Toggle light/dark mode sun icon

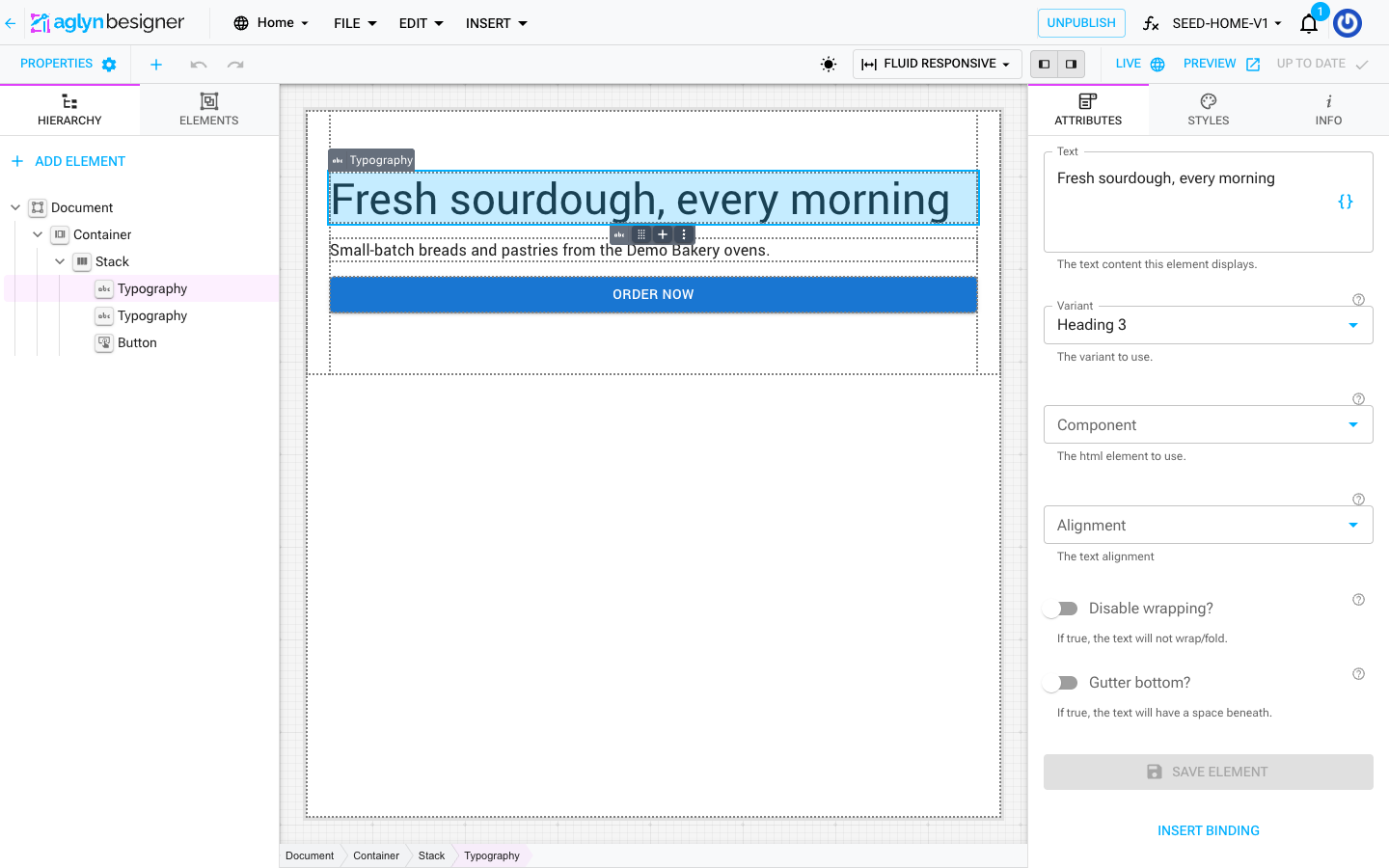click(829, 65)
